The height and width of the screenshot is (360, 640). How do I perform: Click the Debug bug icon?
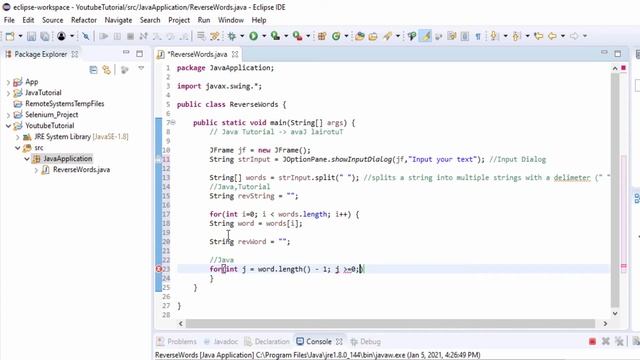232,36
